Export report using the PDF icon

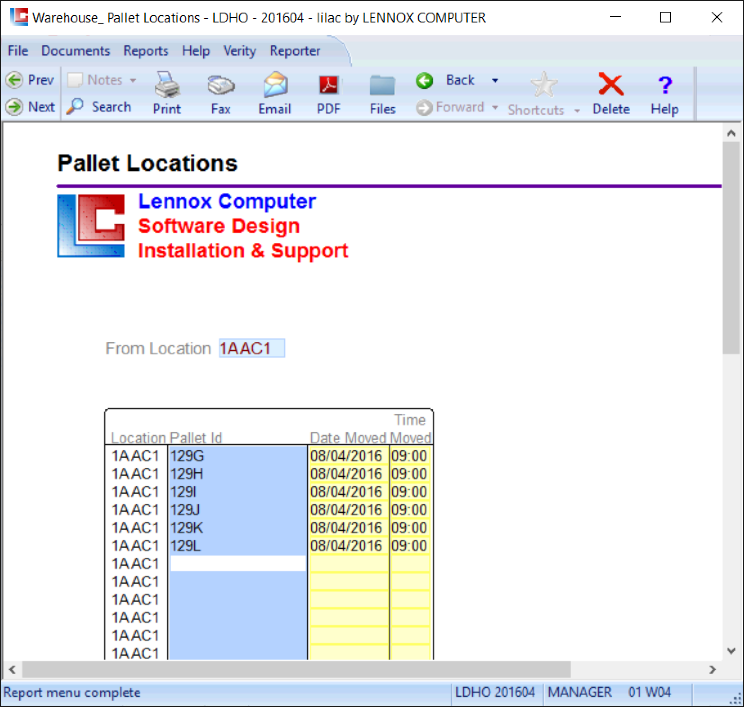[328, 88]
